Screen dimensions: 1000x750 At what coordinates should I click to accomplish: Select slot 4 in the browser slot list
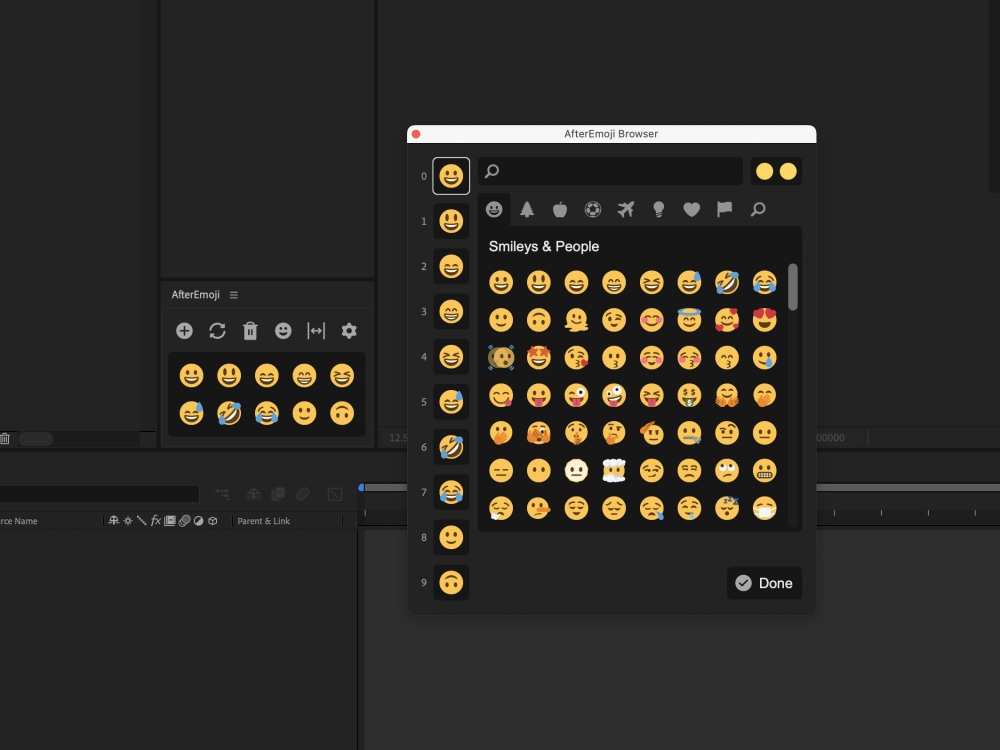pyautogui.click(x=451, y=357)
